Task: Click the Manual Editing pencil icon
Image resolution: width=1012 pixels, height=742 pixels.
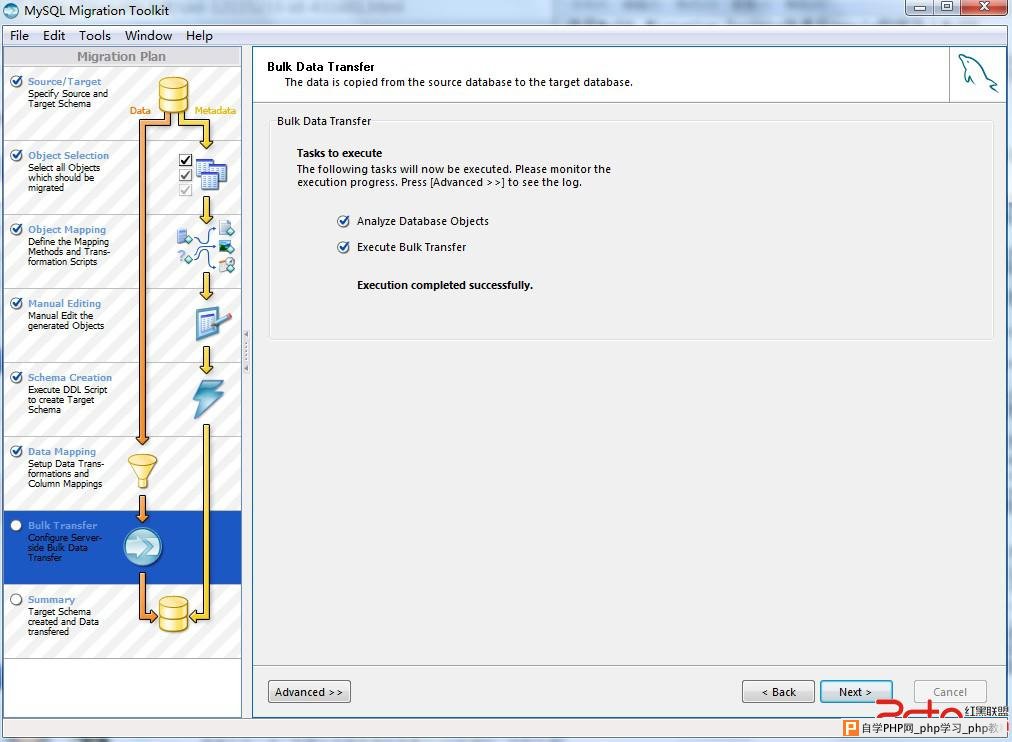Action: (x=214, y=323)
